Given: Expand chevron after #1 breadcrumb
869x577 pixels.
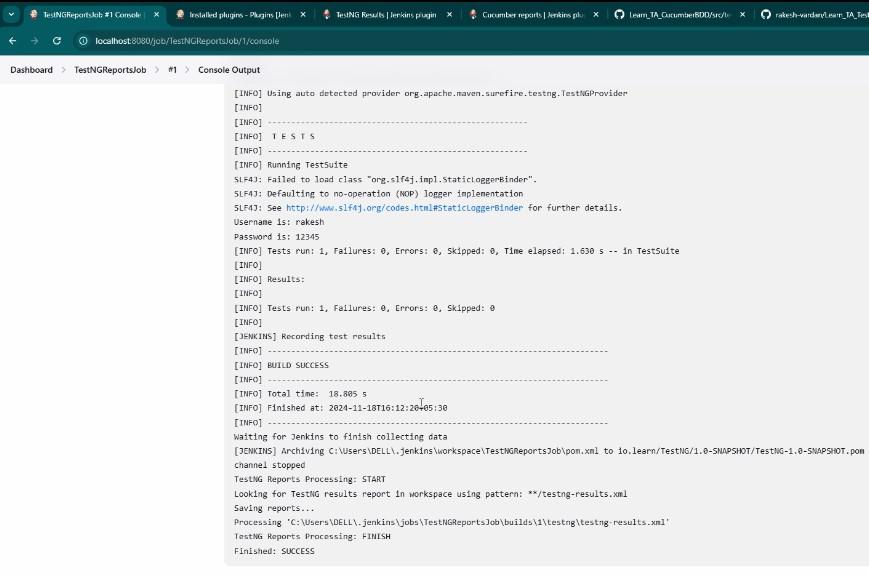Looking at the screenshot, I should [187, 70].
